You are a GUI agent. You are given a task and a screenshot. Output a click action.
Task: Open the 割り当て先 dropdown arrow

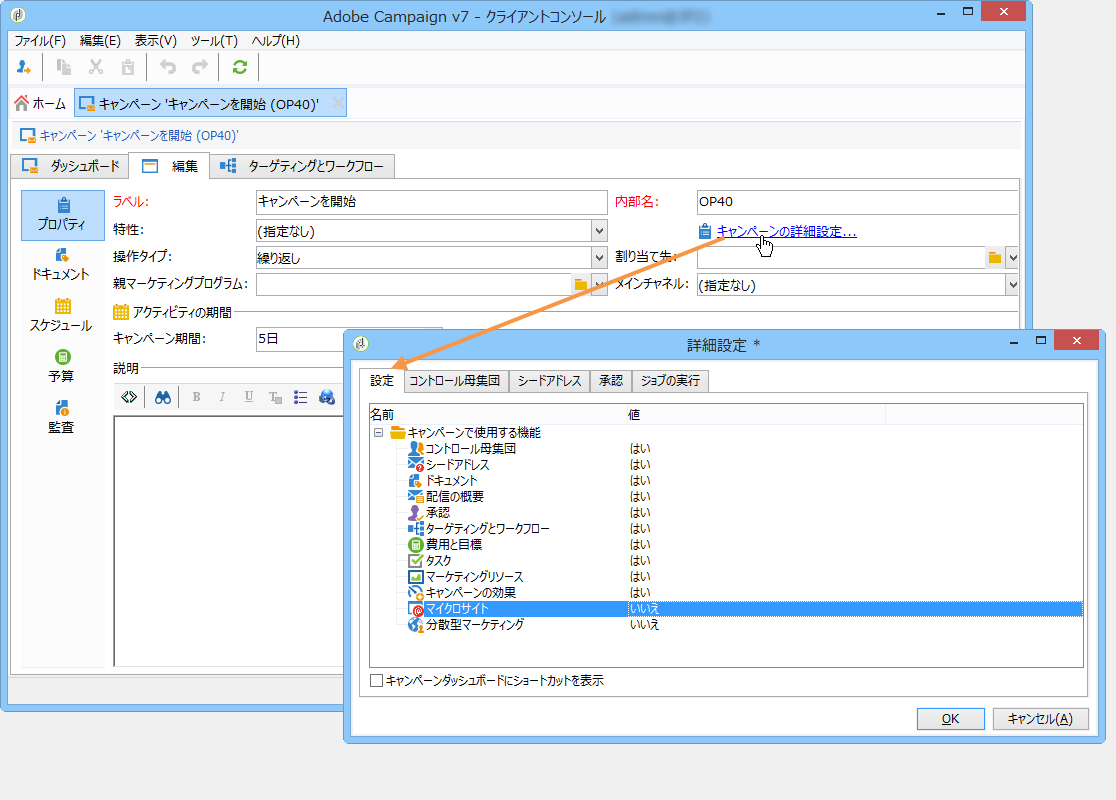click(1012, 258)
